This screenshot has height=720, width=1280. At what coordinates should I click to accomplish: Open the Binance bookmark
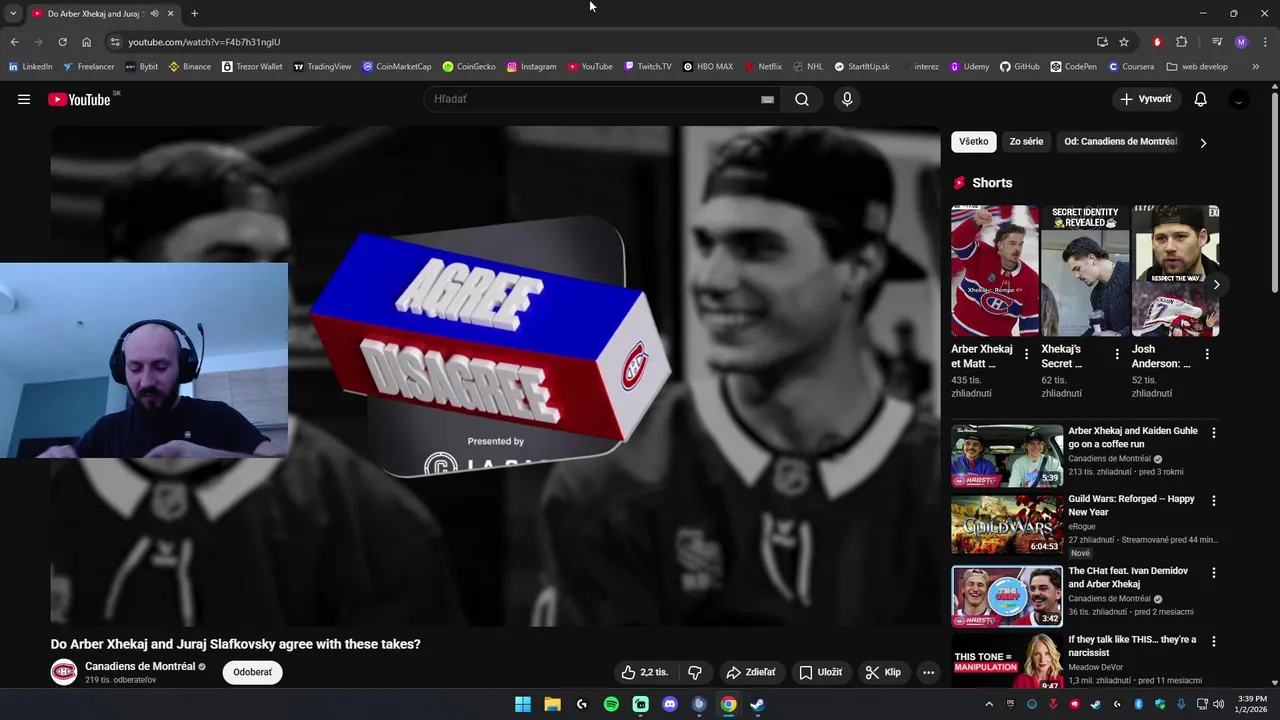click(190, 67)
